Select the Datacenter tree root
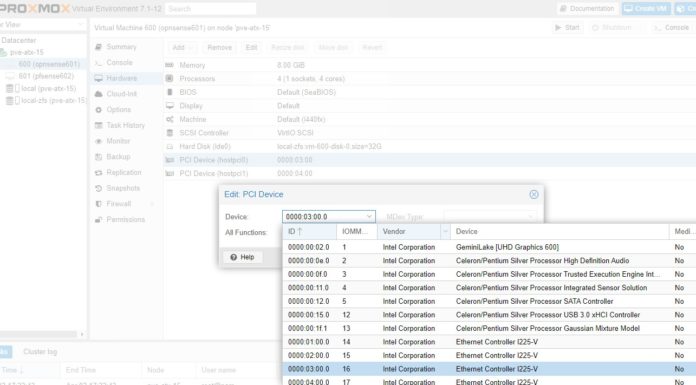Viewport: 696px width, 385px height. [x=19, y=40]
